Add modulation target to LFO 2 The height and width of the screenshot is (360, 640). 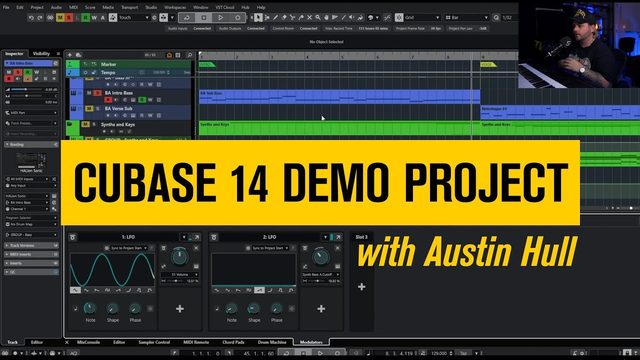click(x=321, y=309)
